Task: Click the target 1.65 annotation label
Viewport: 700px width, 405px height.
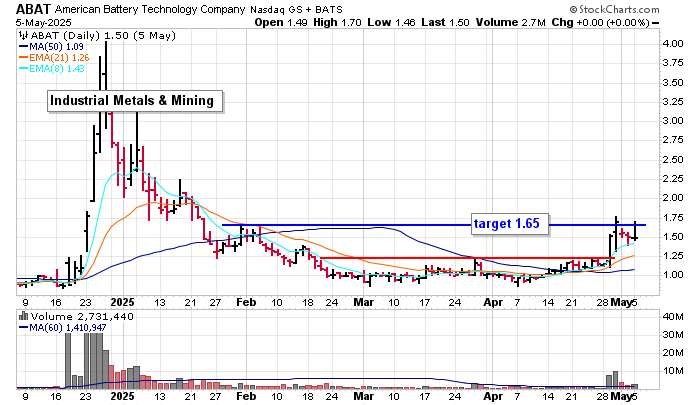Action: [x=510, y=224]
